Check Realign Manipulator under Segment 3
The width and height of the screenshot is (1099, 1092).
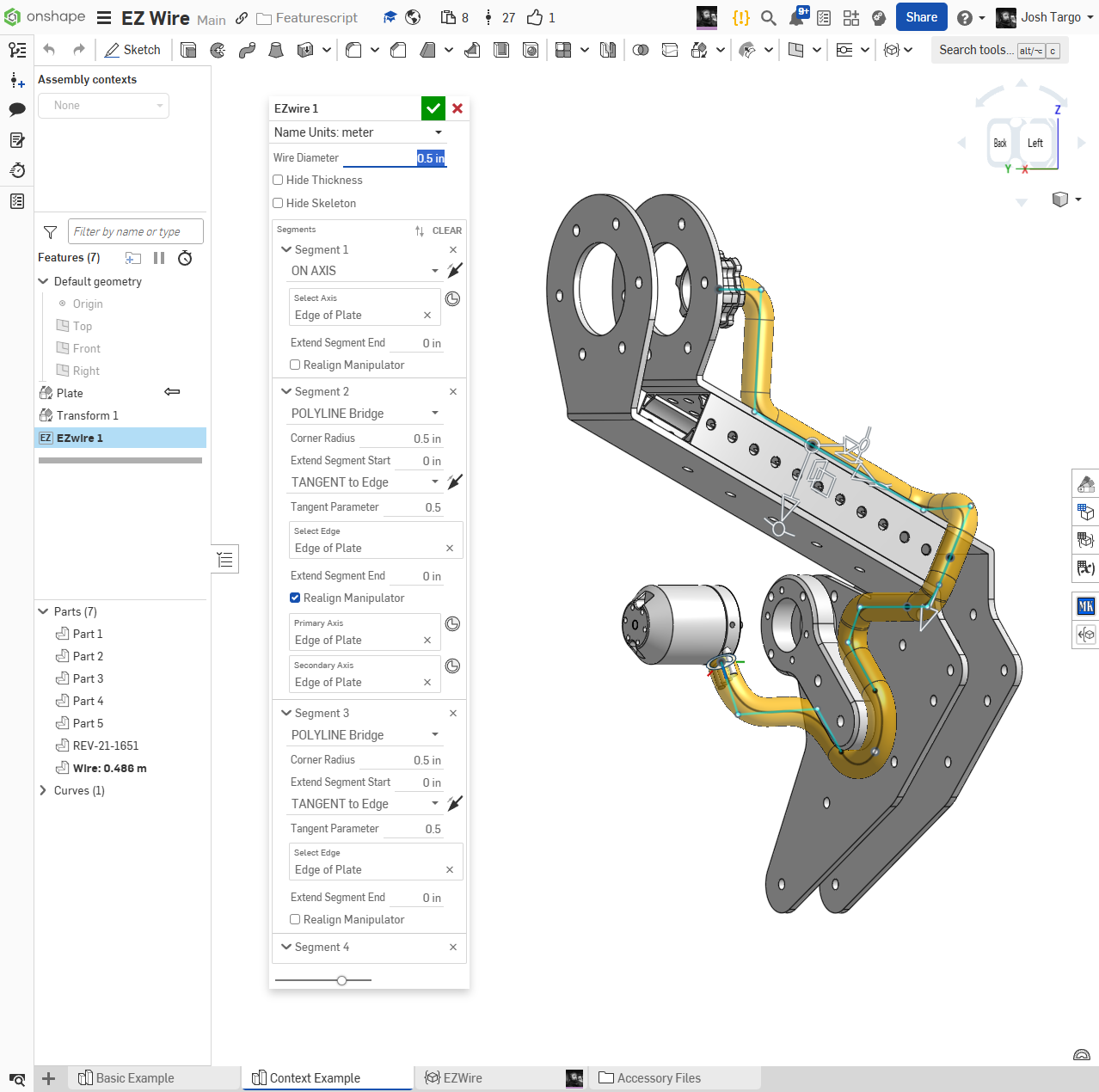(x=295, y=919)
